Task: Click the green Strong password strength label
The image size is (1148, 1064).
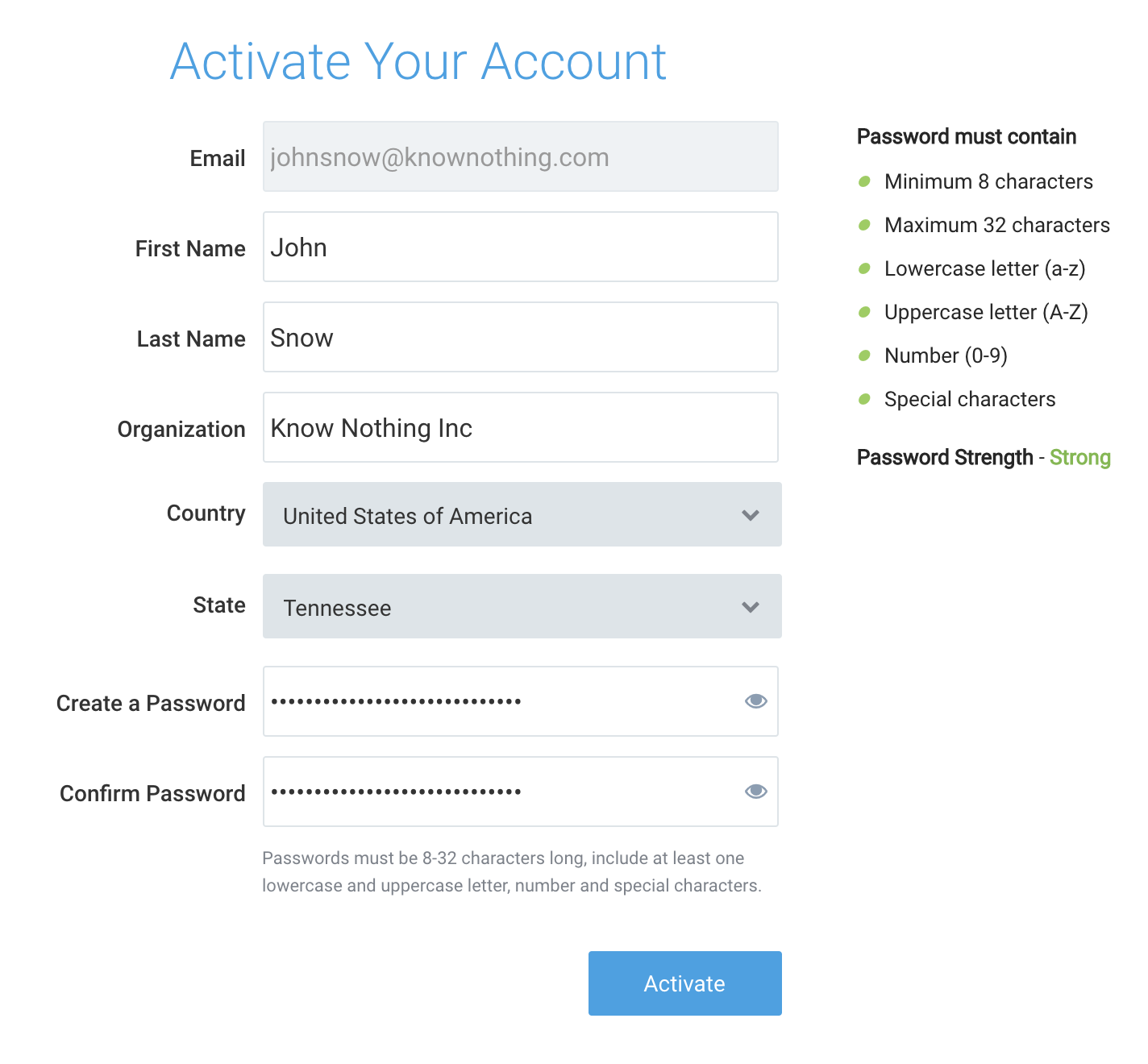Action: tap(1080, 458)
